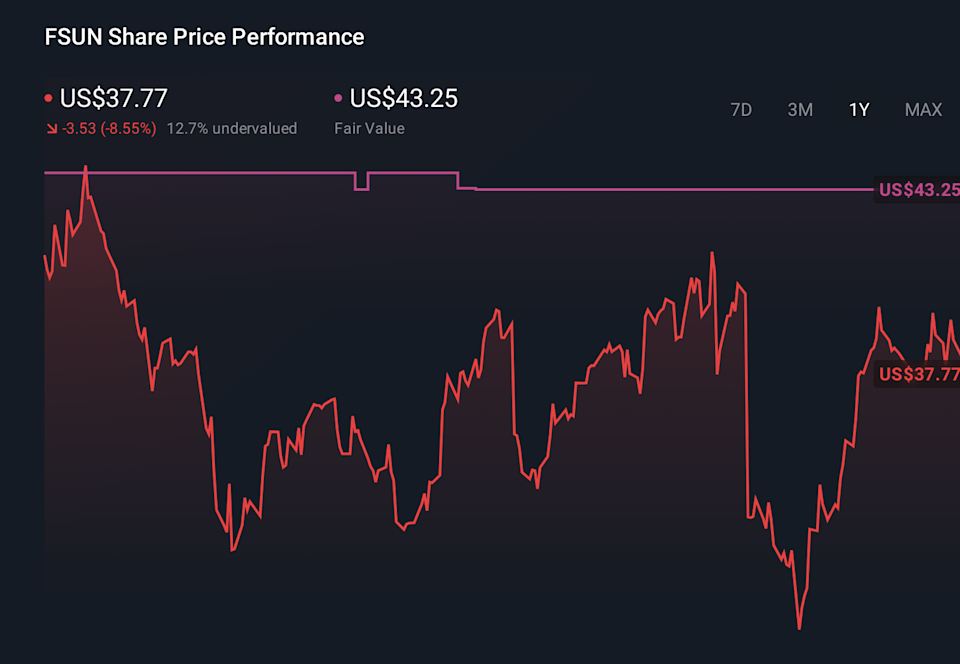Click the red down-arrow change icon
The height and width of the screenshot is (664, 960).
coord(51,129)
